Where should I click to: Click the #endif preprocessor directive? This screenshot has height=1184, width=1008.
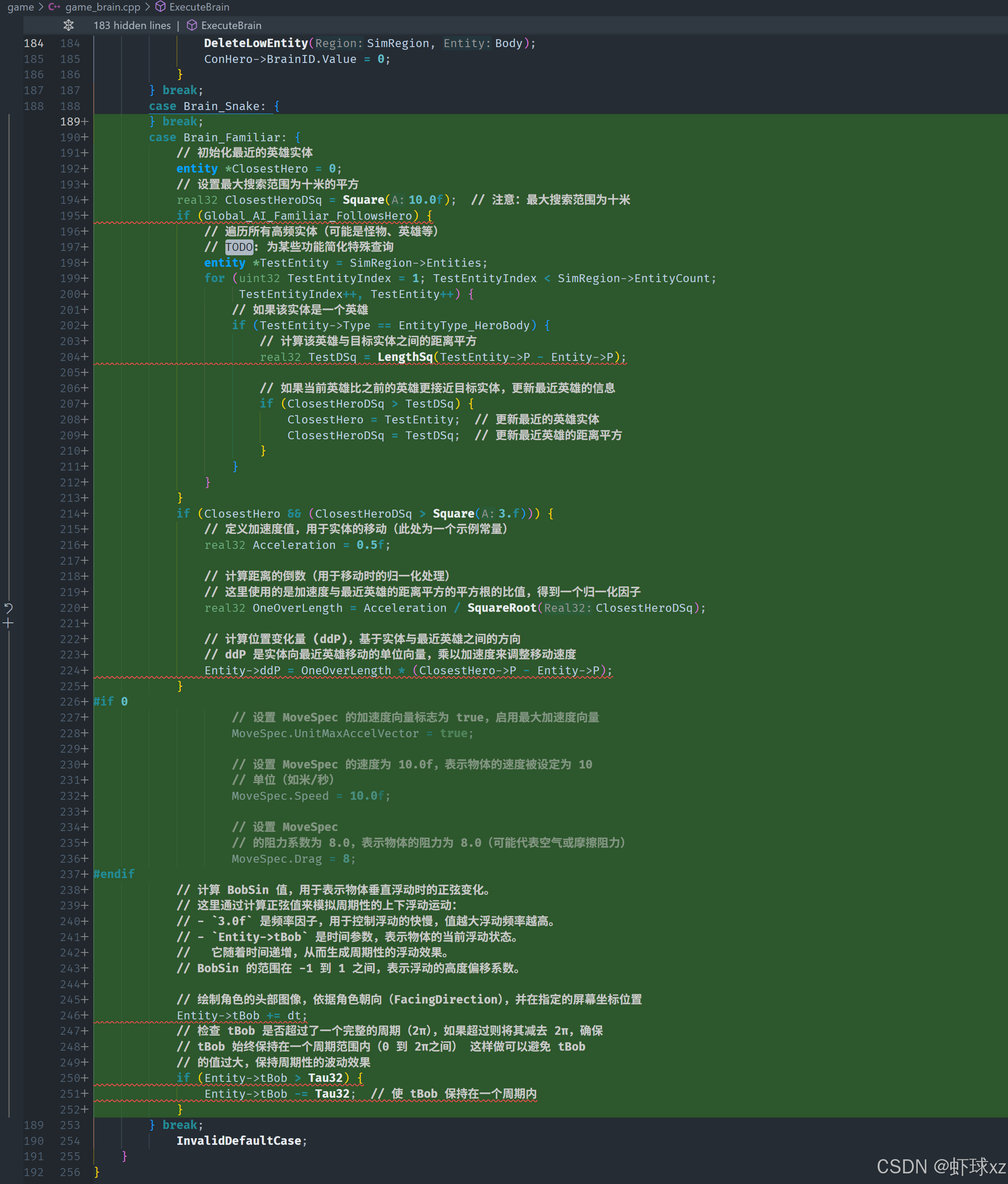tap(114, 874)
